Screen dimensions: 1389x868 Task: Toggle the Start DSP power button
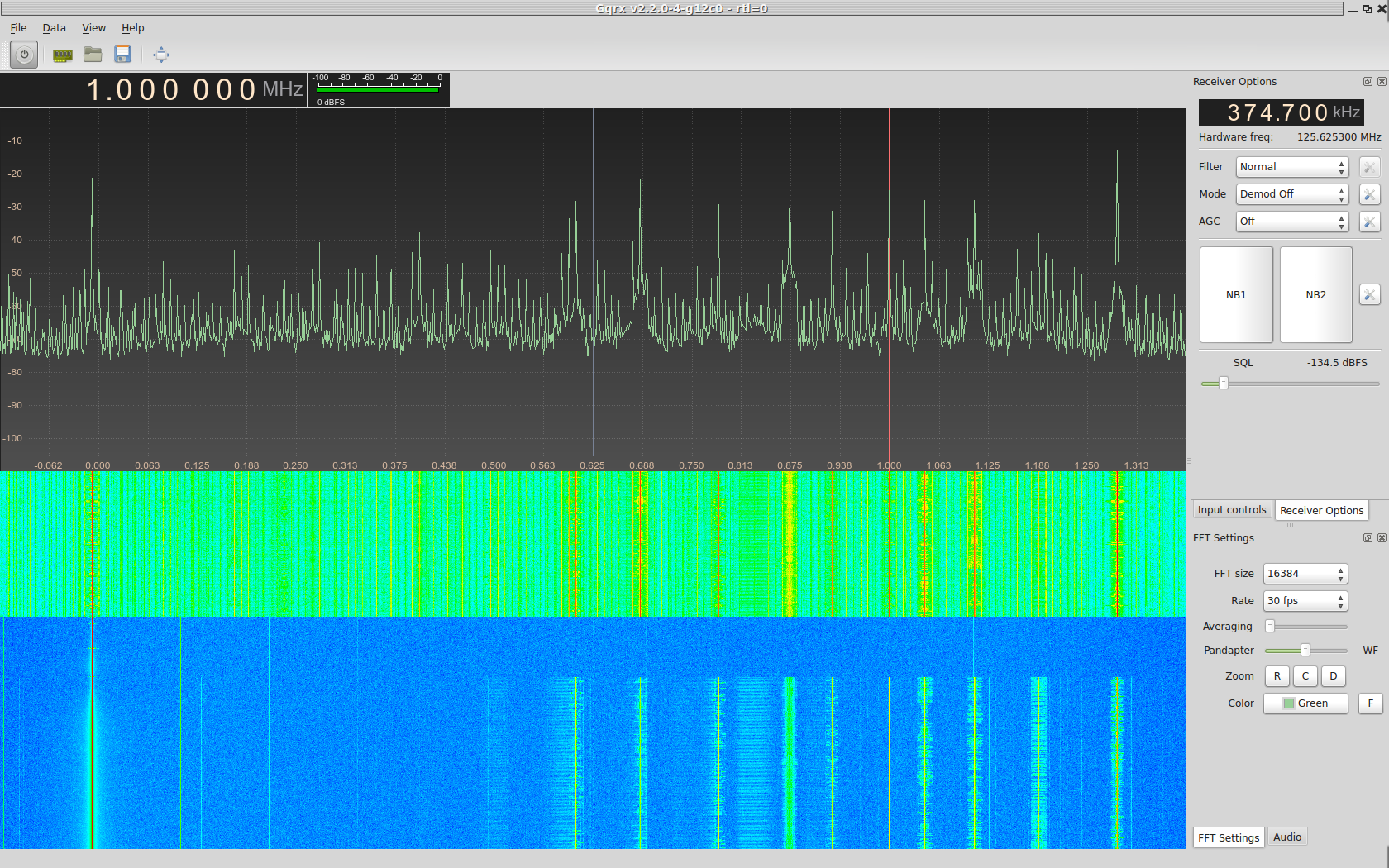[24, 55]
